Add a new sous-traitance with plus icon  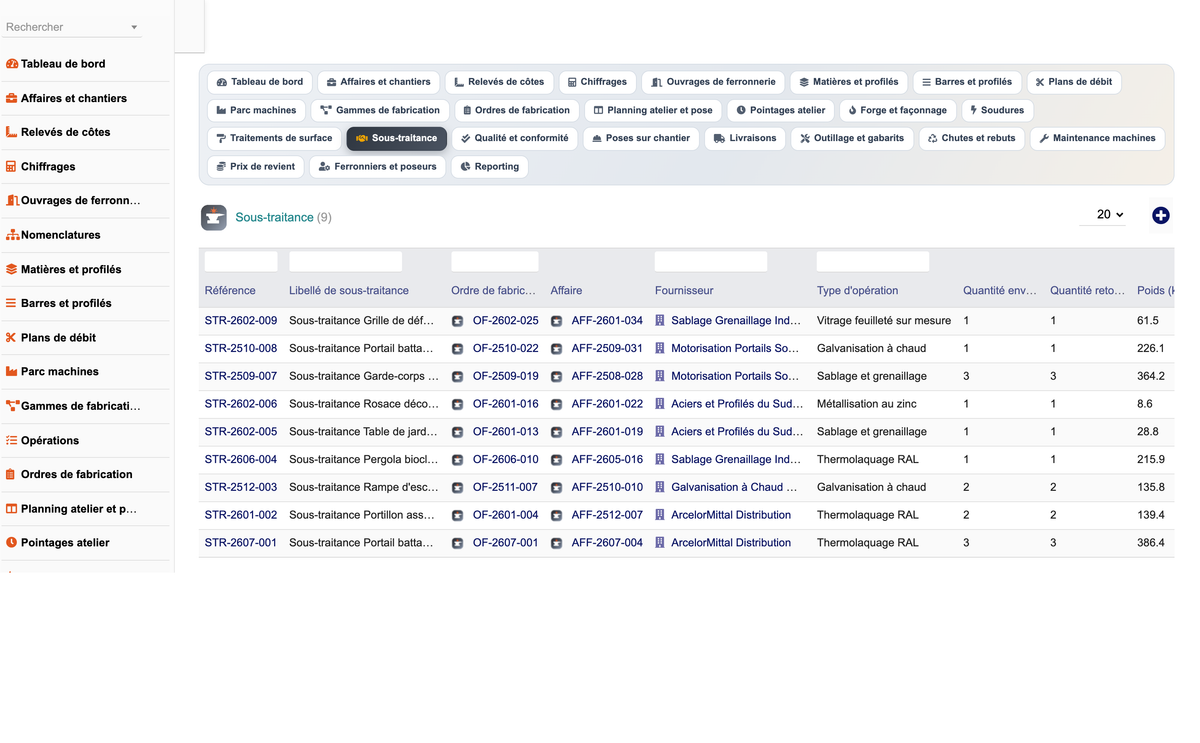tap(1160, 215)
